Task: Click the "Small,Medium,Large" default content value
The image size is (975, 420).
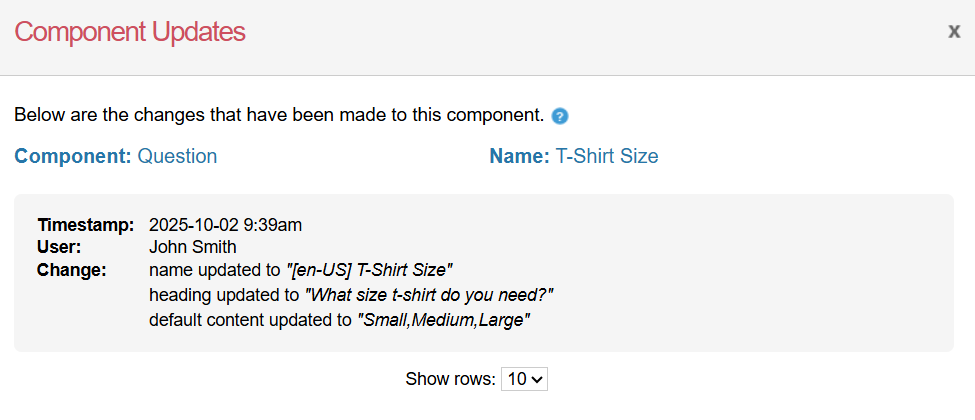Action: (x=444, y=320)
